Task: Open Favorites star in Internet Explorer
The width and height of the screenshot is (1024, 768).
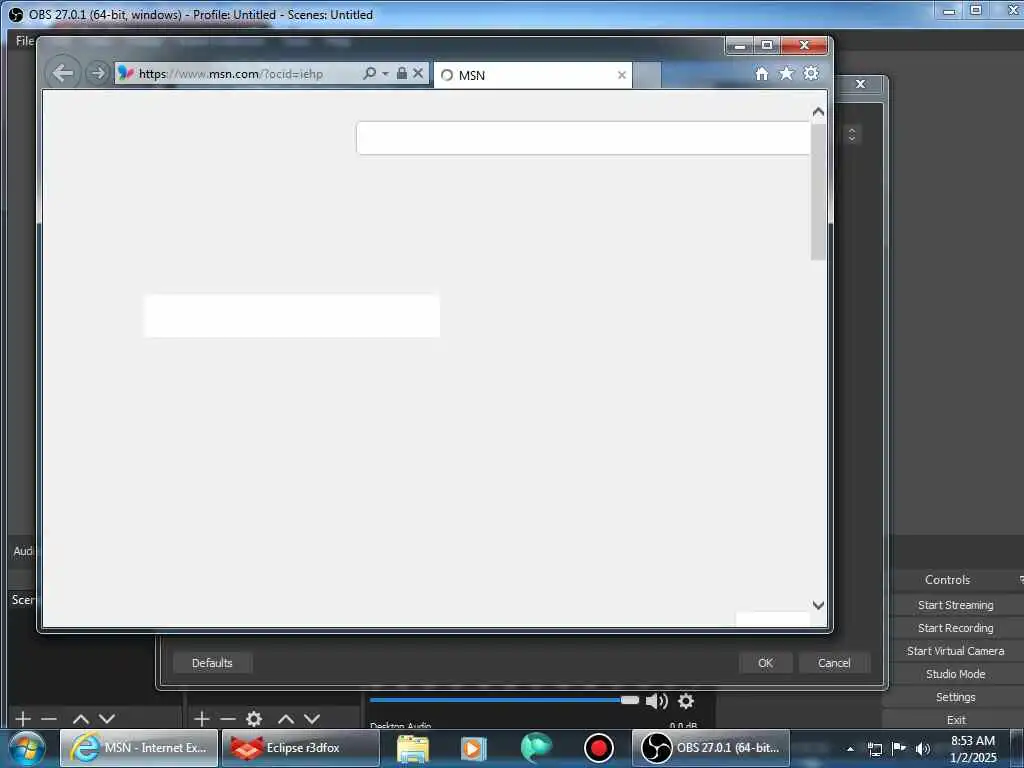Action: pos(786,73)
